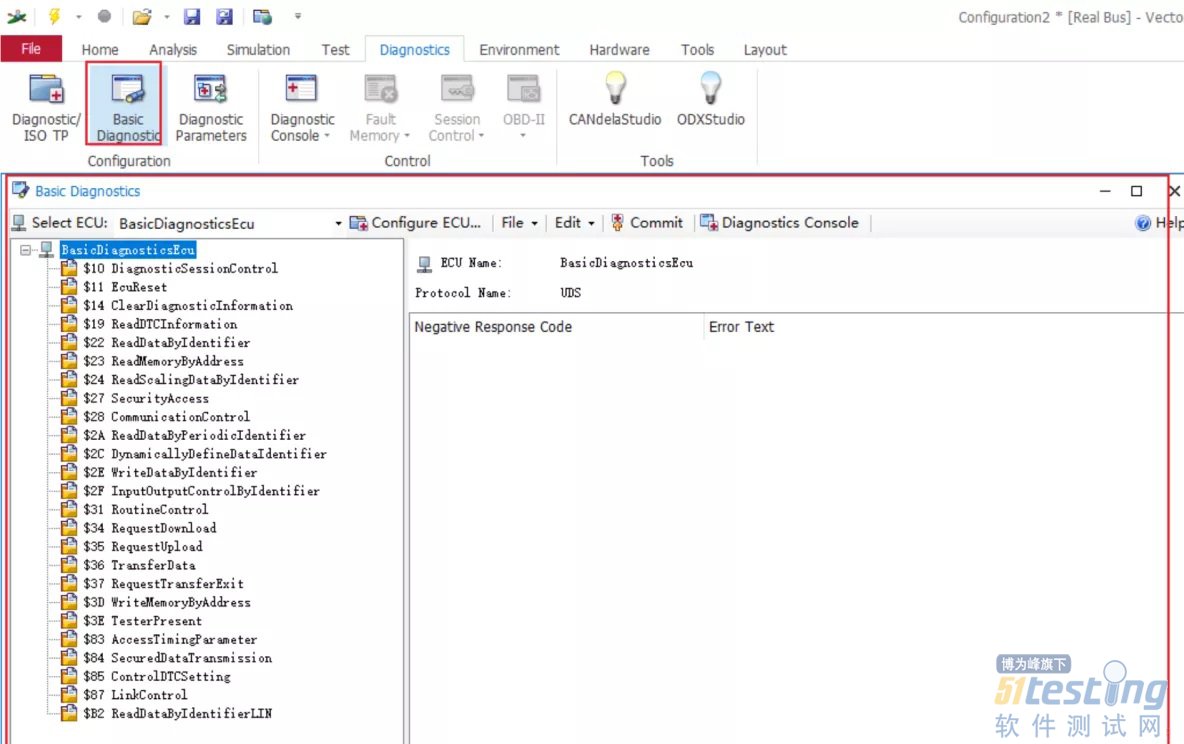
Task: Select $28 CommunicationControl service
Action: click(x=167, y=416)
